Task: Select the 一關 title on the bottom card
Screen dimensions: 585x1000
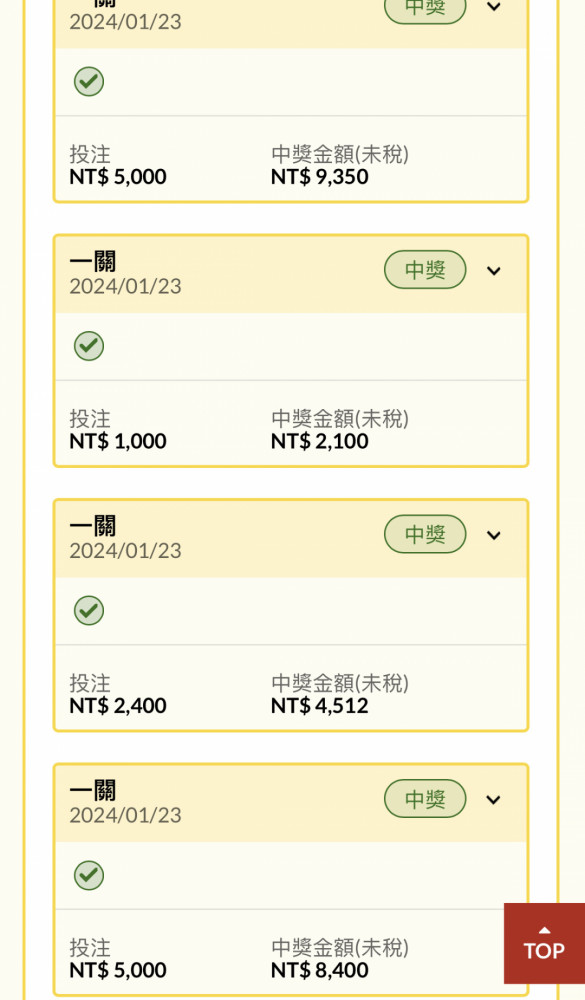Action: point(93,791)
